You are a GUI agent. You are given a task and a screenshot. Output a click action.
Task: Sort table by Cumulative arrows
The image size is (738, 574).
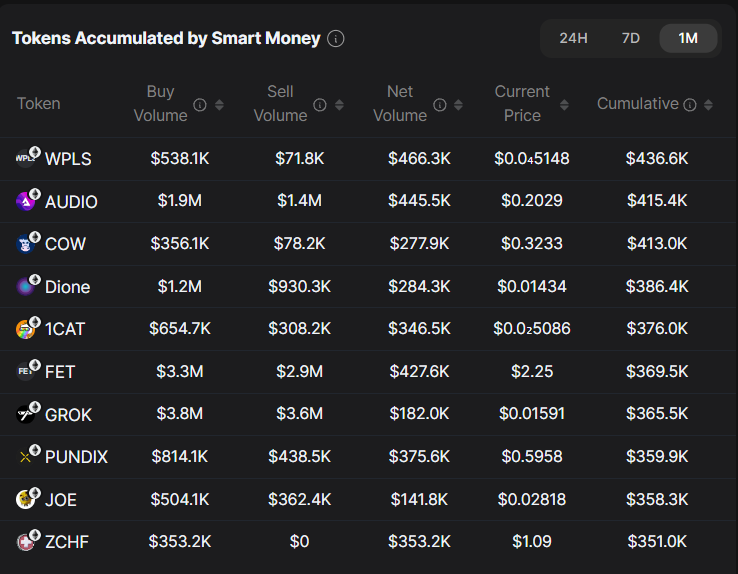coord(708,104)
